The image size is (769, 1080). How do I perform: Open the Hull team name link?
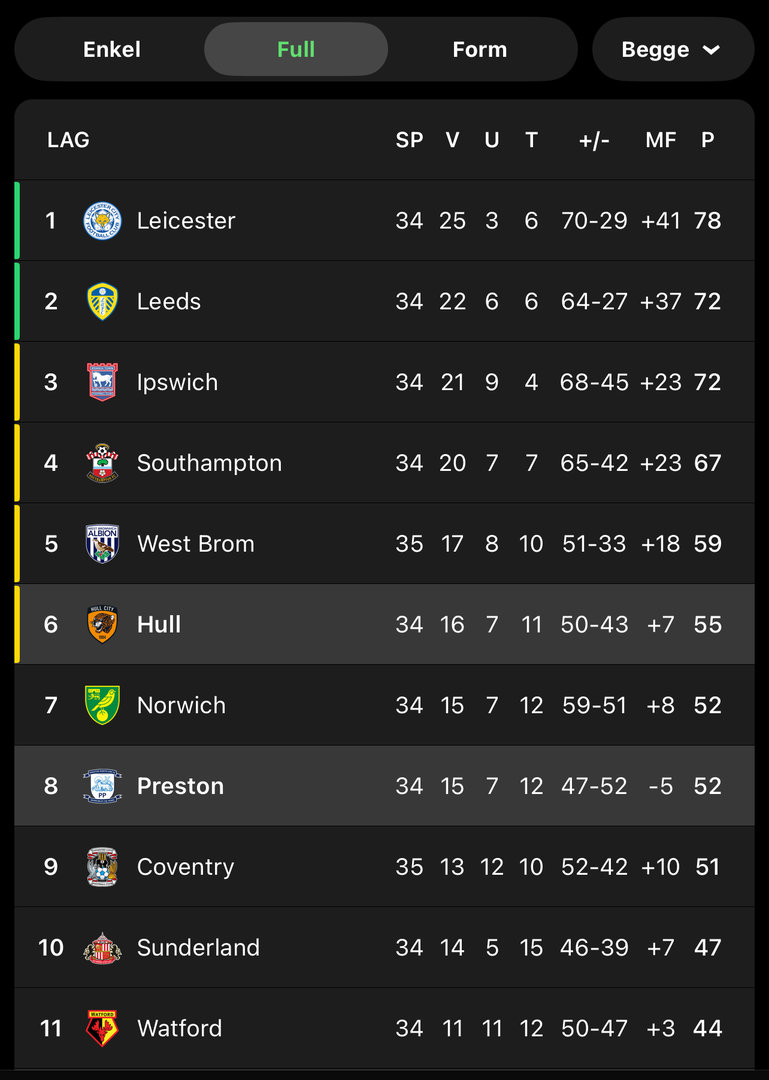coord(159,625)
